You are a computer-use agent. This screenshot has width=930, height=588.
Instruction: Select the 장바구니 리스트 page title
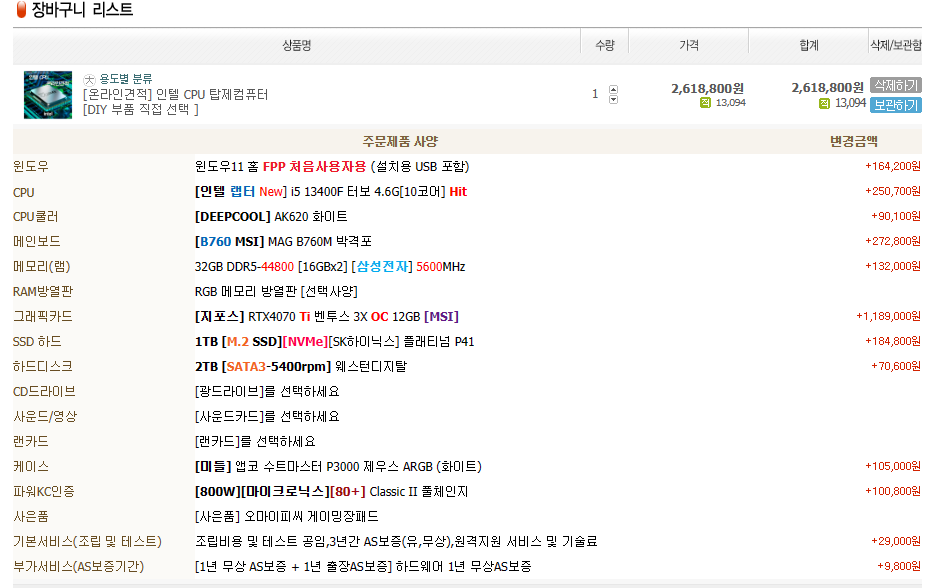click(82, 10)
